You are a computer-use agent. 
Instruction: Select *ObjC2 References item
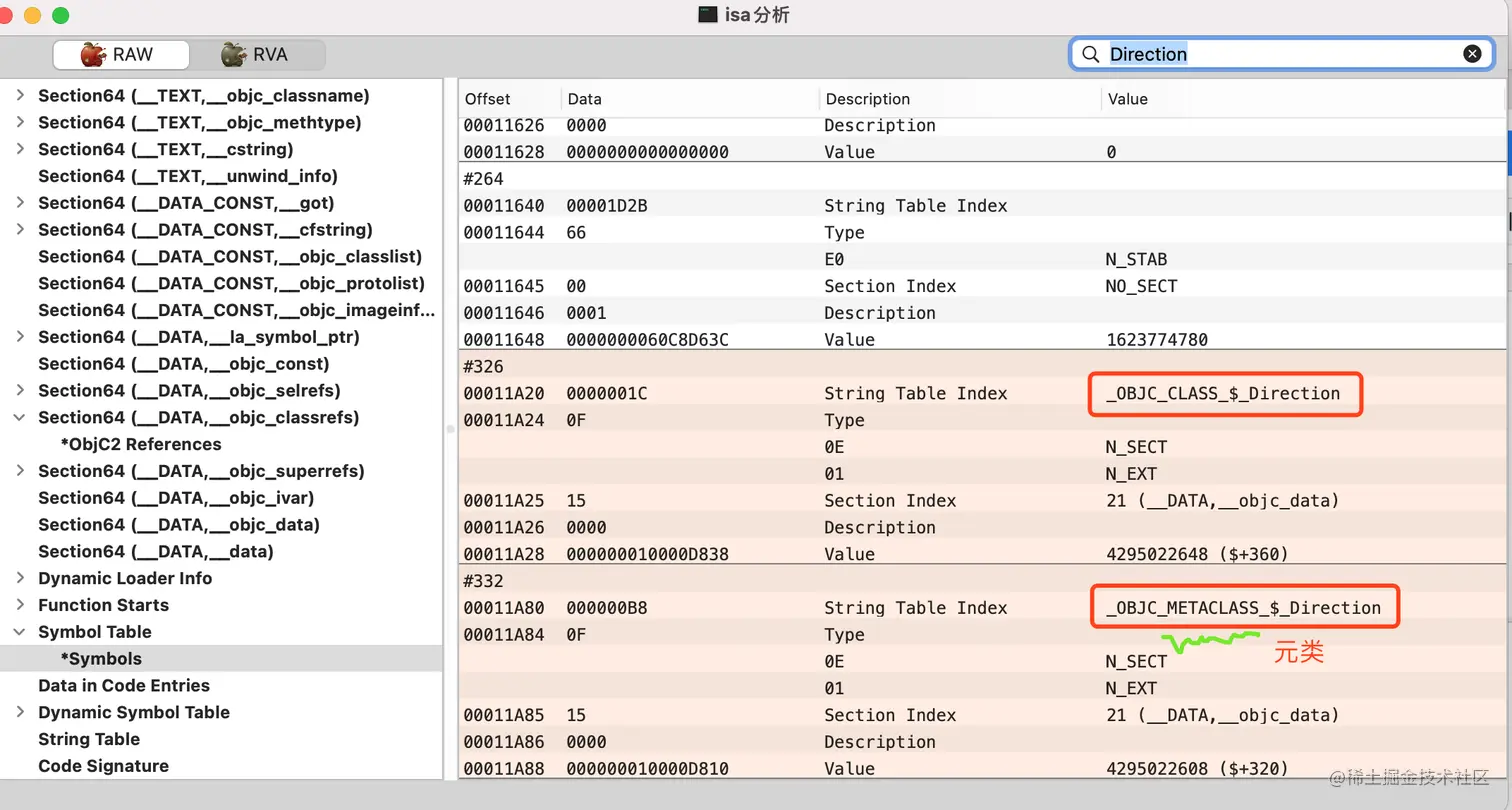(x=141, y=444)
